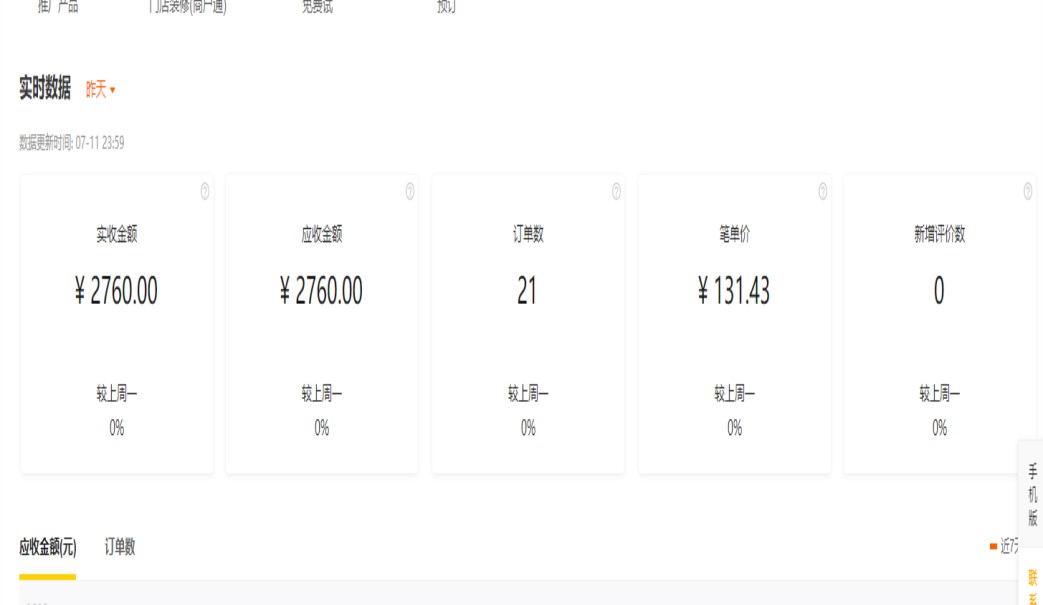This screenshot has height=605, width=1043.
Task: Show the help tooltip for 笔单价
Action: tap(822, 191)
